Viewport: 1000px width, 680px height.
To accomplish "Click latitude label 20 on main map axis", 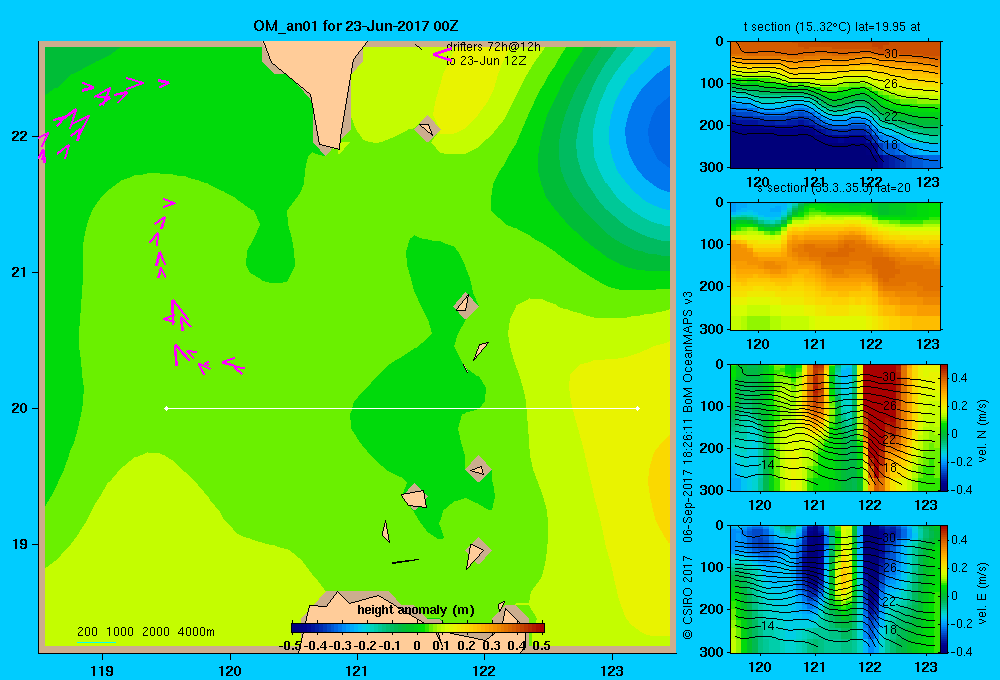I will [20, 408].
